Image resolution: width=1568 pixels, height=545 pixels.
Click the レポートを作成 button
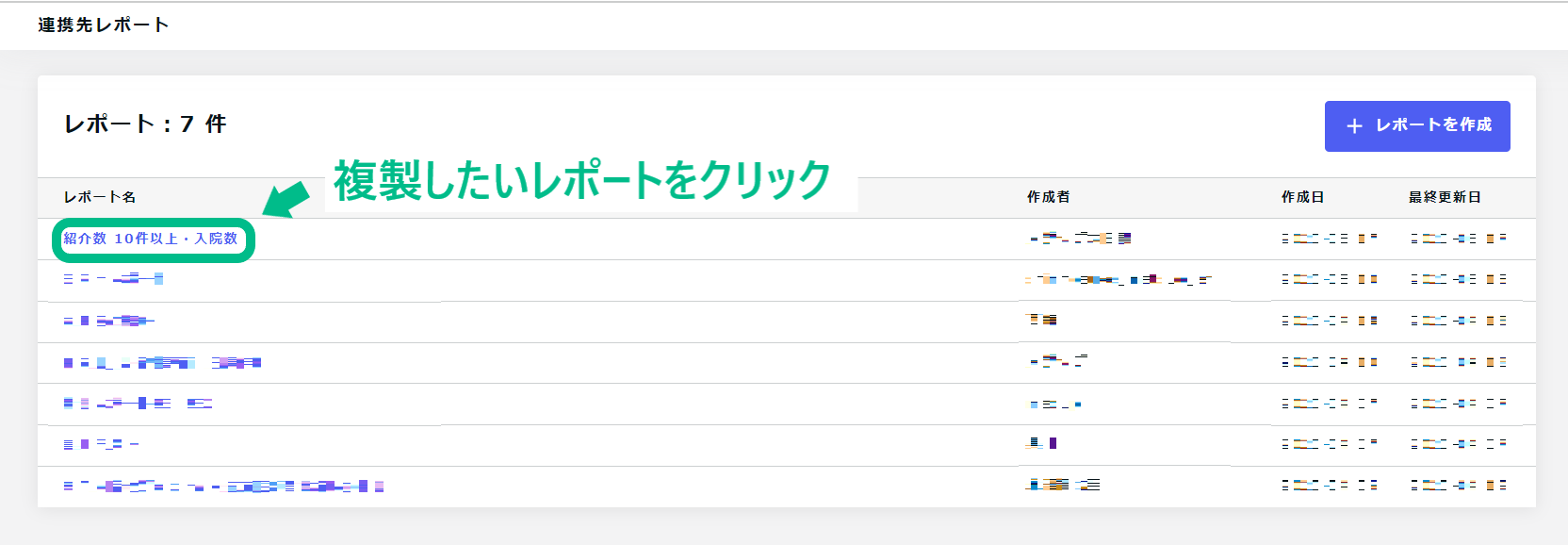[1417, 126]
